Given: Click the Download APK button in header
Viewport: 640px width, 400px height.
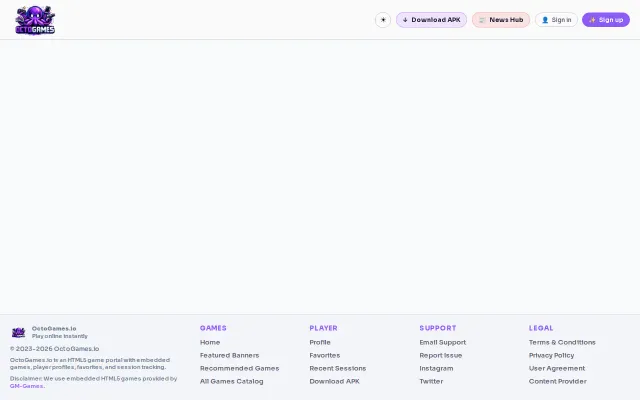Looking at the screenshot, I should coord(431,20).
